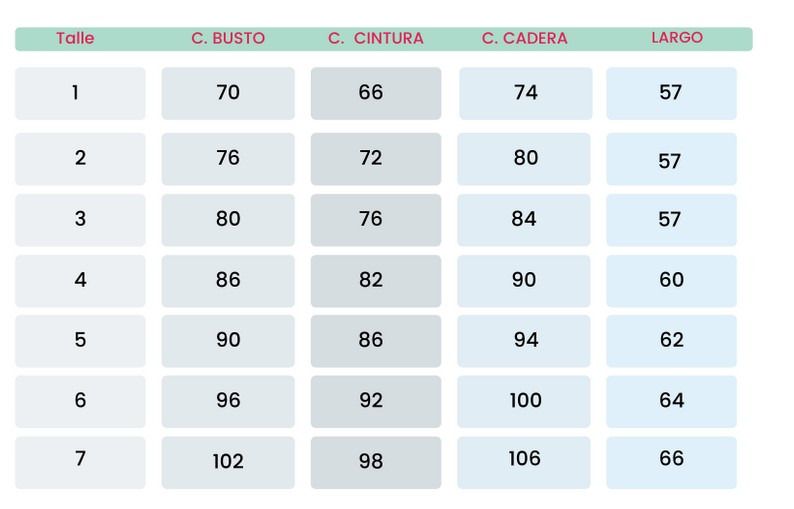
Task: Select waist value 98 cell
Action: click(x=375, y=462)
